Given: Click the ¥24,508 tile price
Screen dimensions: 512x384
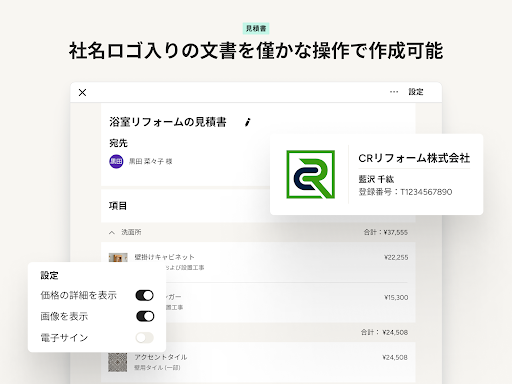Looking at the screenshot, I should (395, 358).
